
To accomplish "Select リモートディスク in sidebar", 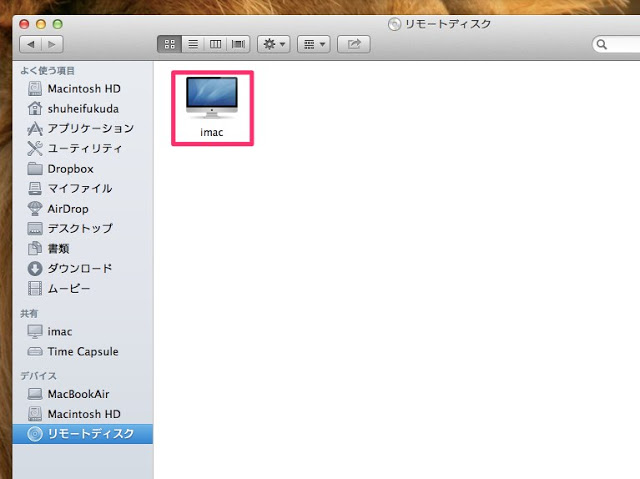I will tap(83, 434).
